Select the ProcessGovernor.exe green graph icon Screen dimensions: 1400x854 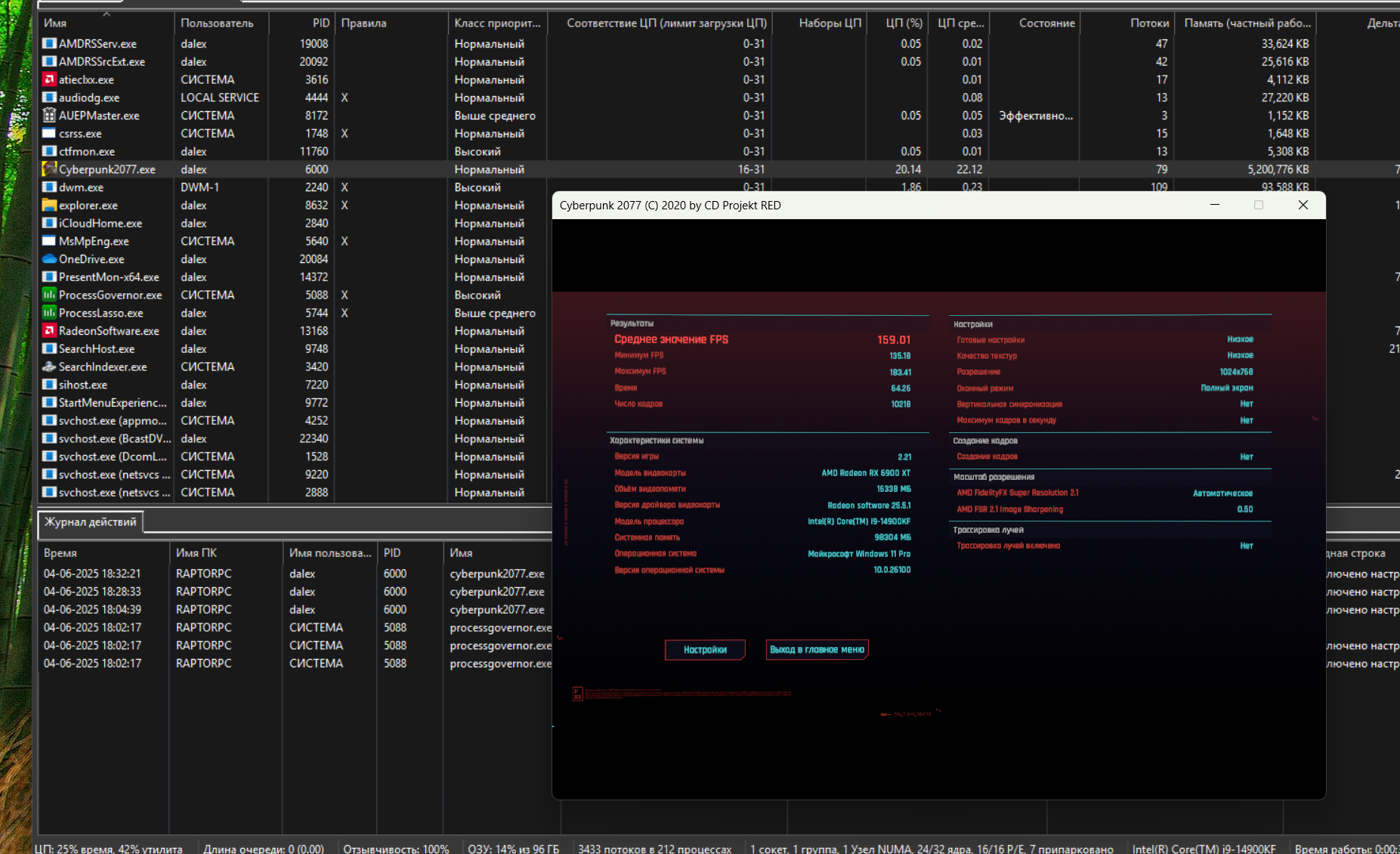tap(49, 295)
